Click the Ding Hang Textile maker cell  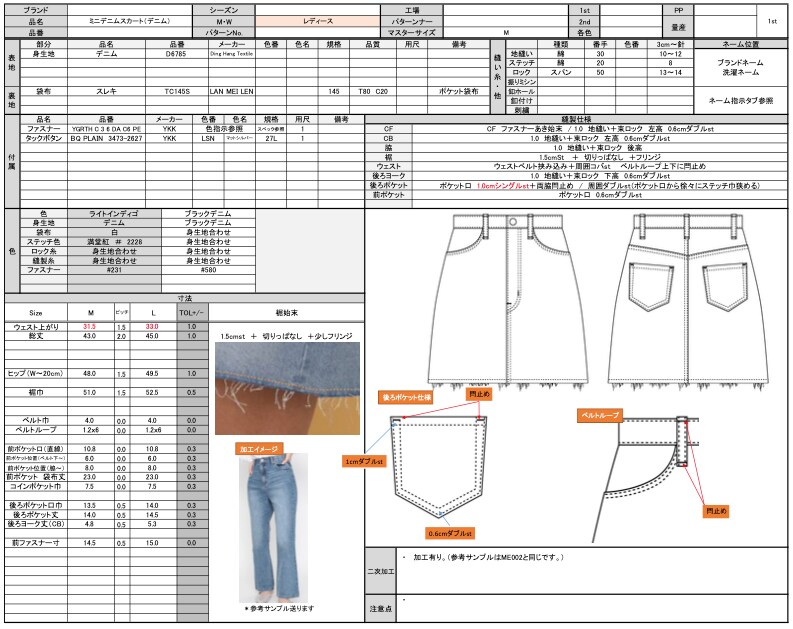232,54
